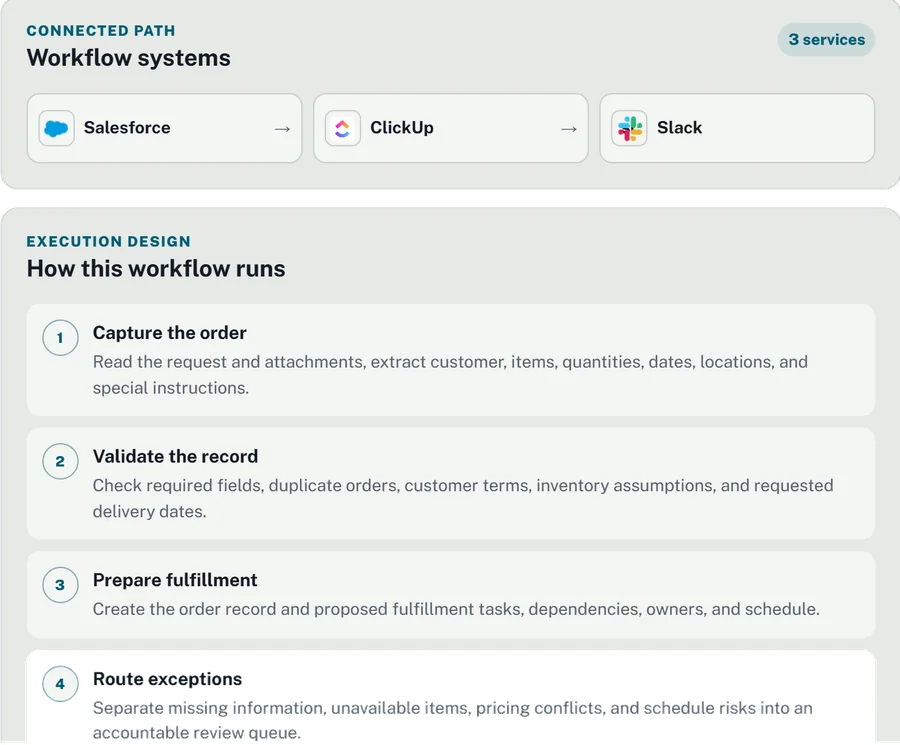
Task: Click the ClickUp logo icon
Action: [x=343, y=129]
